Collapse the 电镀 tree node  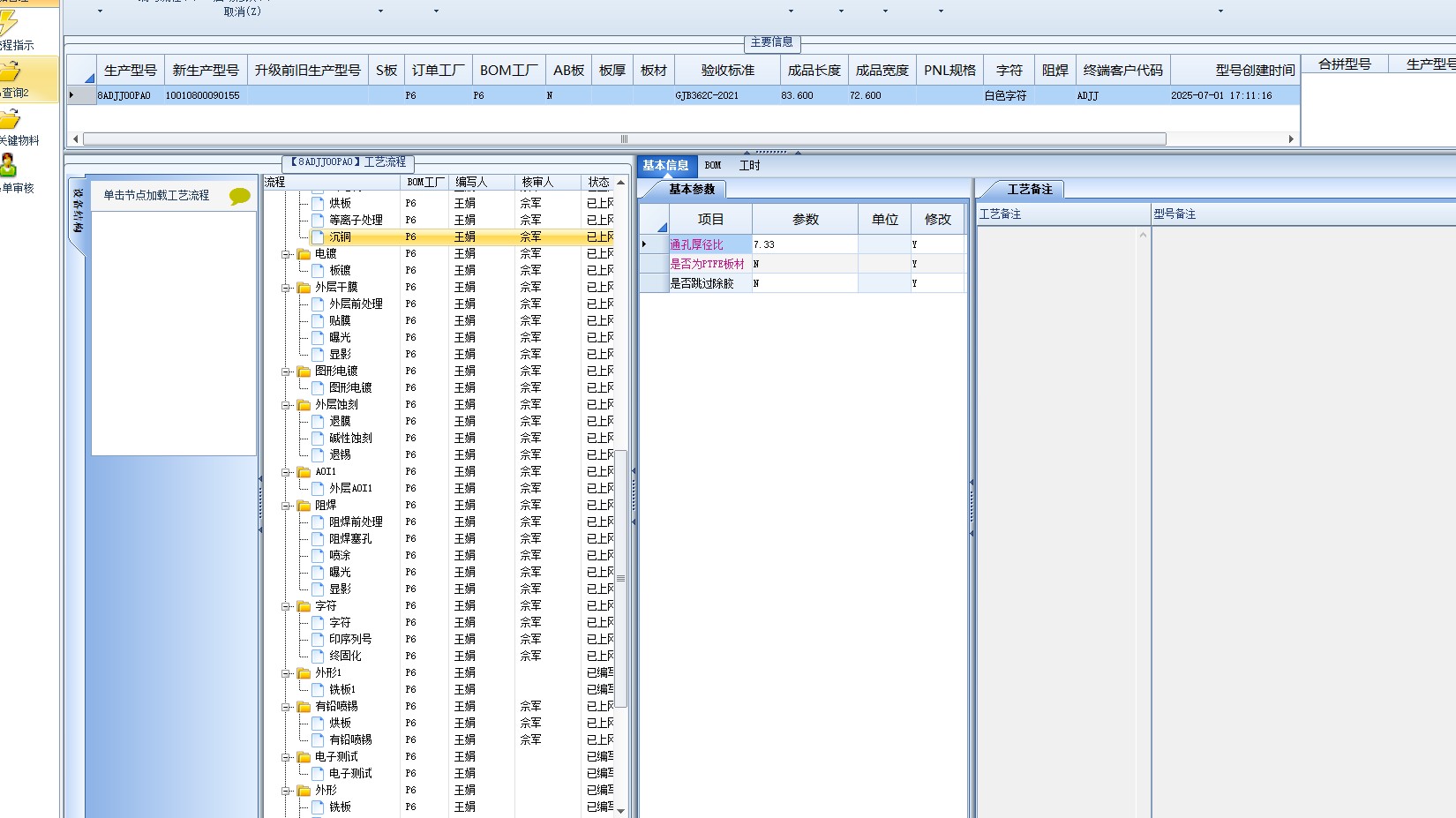click(286, 254)
